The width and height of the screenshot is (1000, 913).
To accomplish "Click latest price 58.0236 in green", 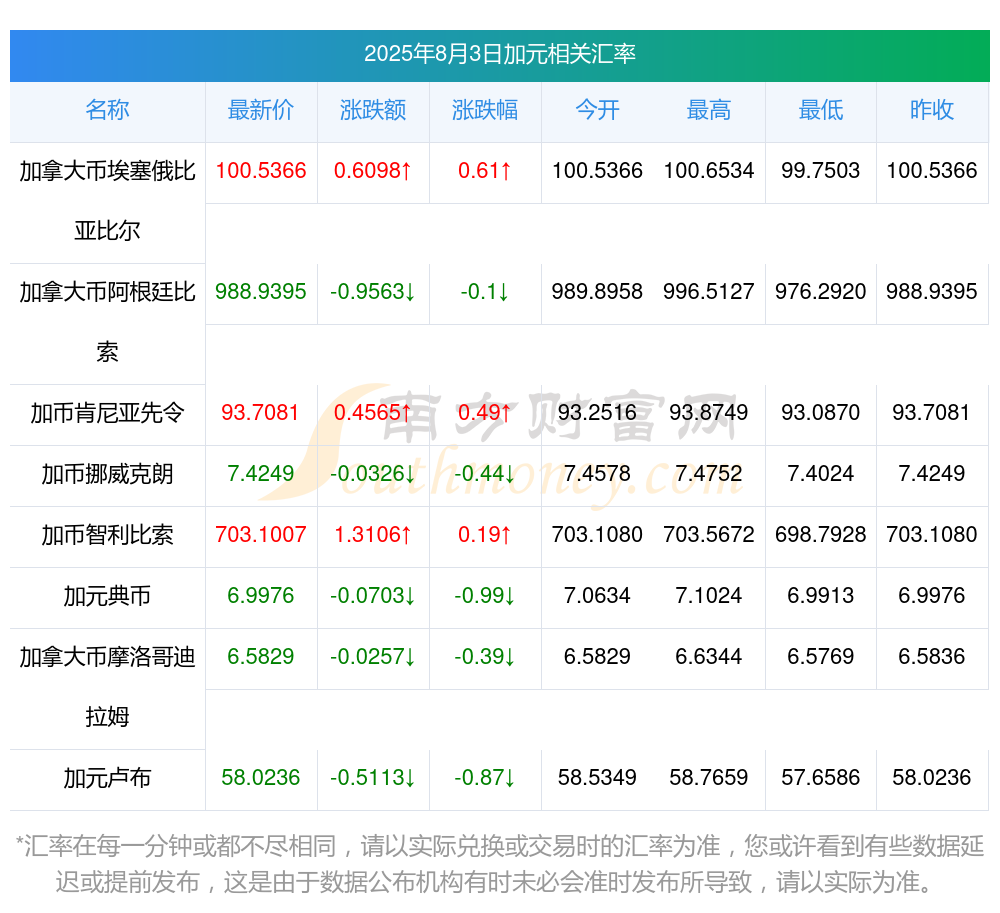I will click(x=261, y=778).
